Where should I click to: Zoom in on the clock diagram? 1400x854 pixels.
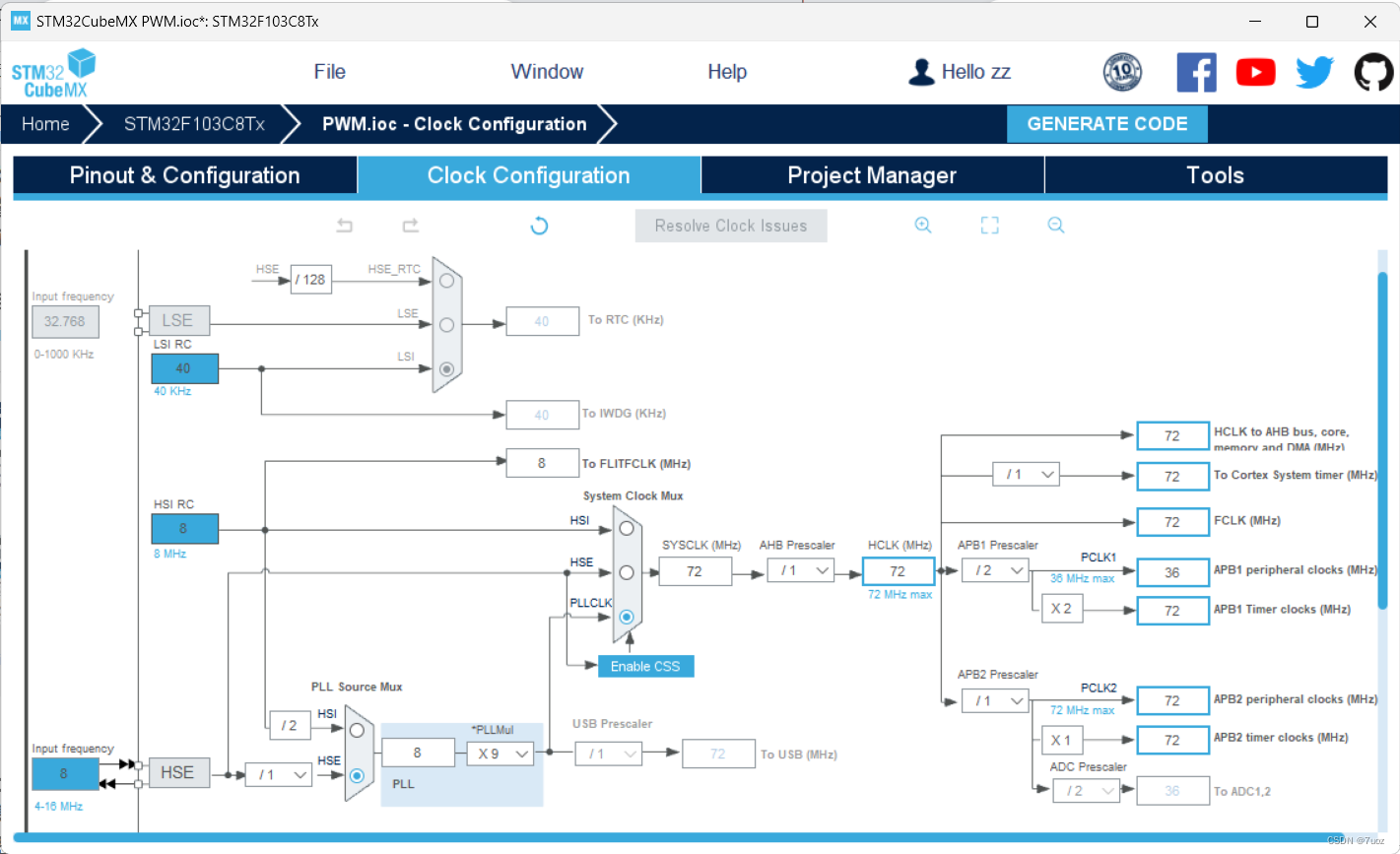tap(923, 226)
